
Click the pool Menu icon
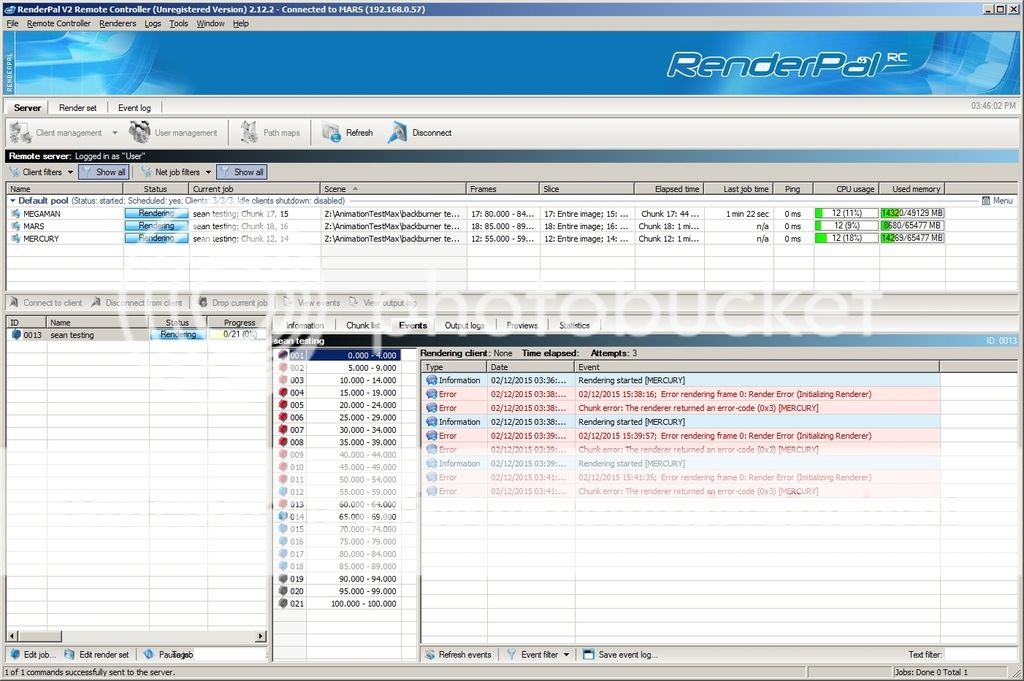pyautogui.click(x=986, y=200)
